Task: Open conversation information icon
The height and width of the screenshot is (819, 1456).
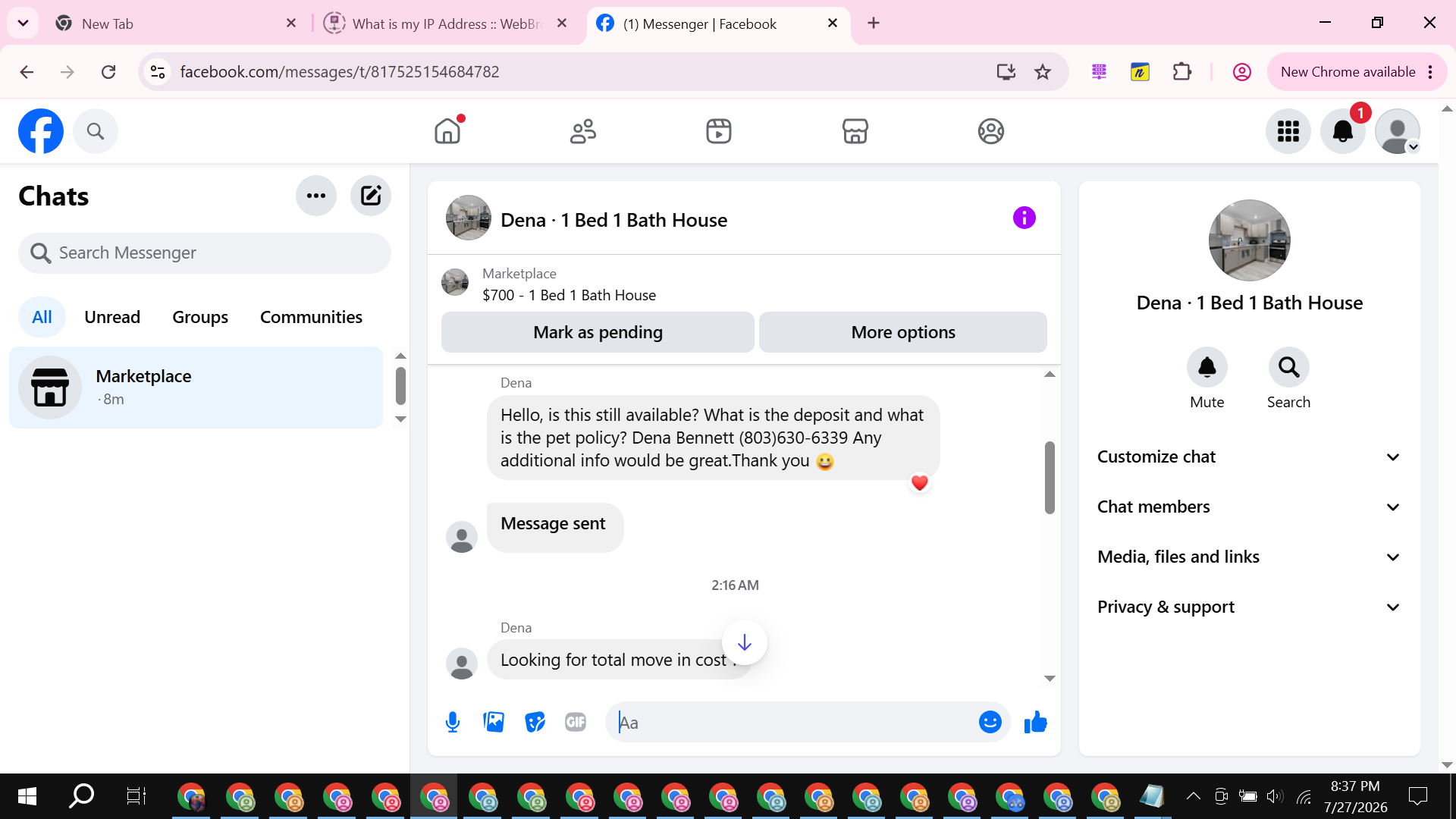Action: pyautogui.click(x=1025, y=218)
